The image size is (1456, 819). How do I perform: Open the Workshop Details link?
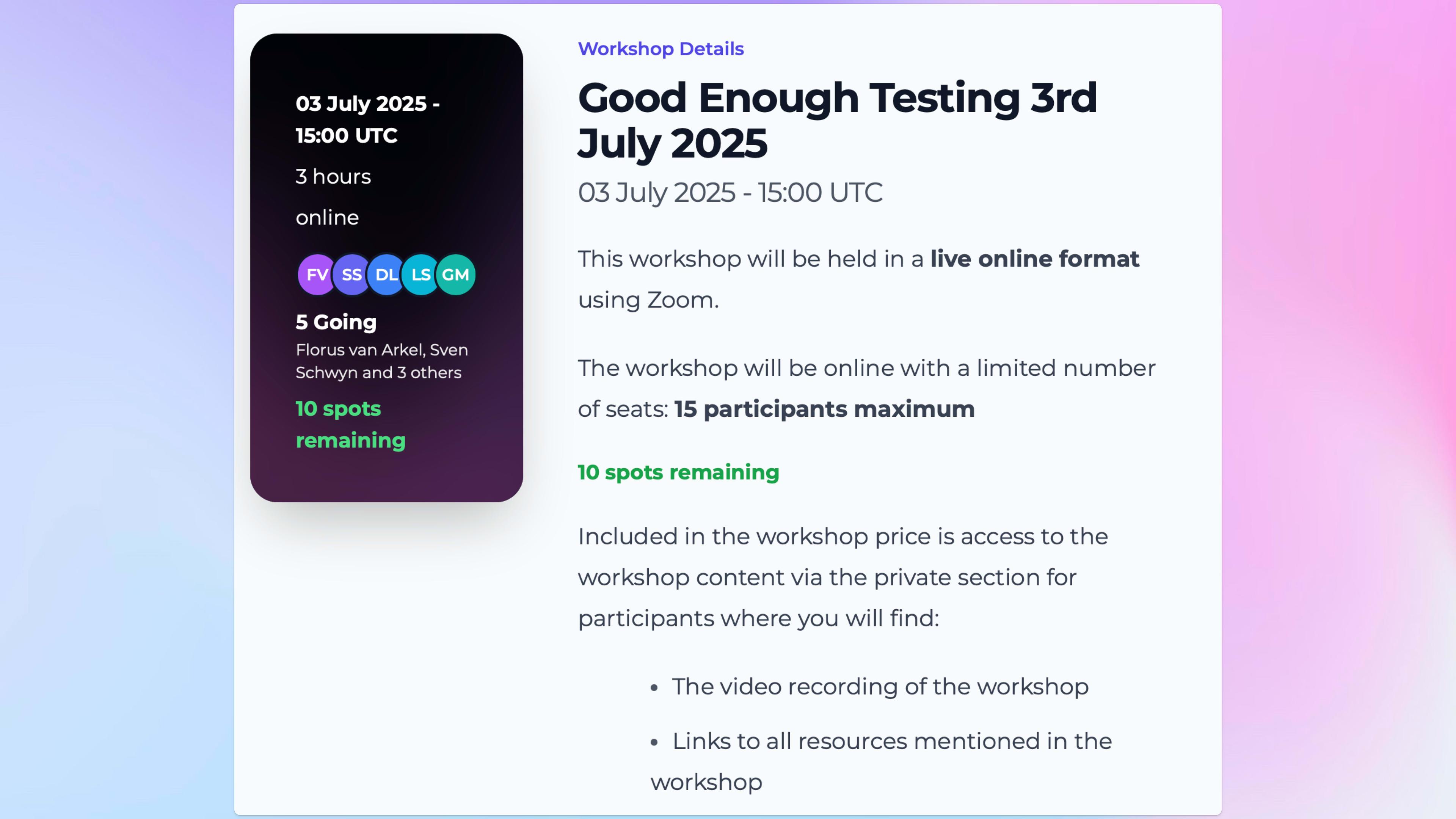pyautogui.click(x=661, y=49)
